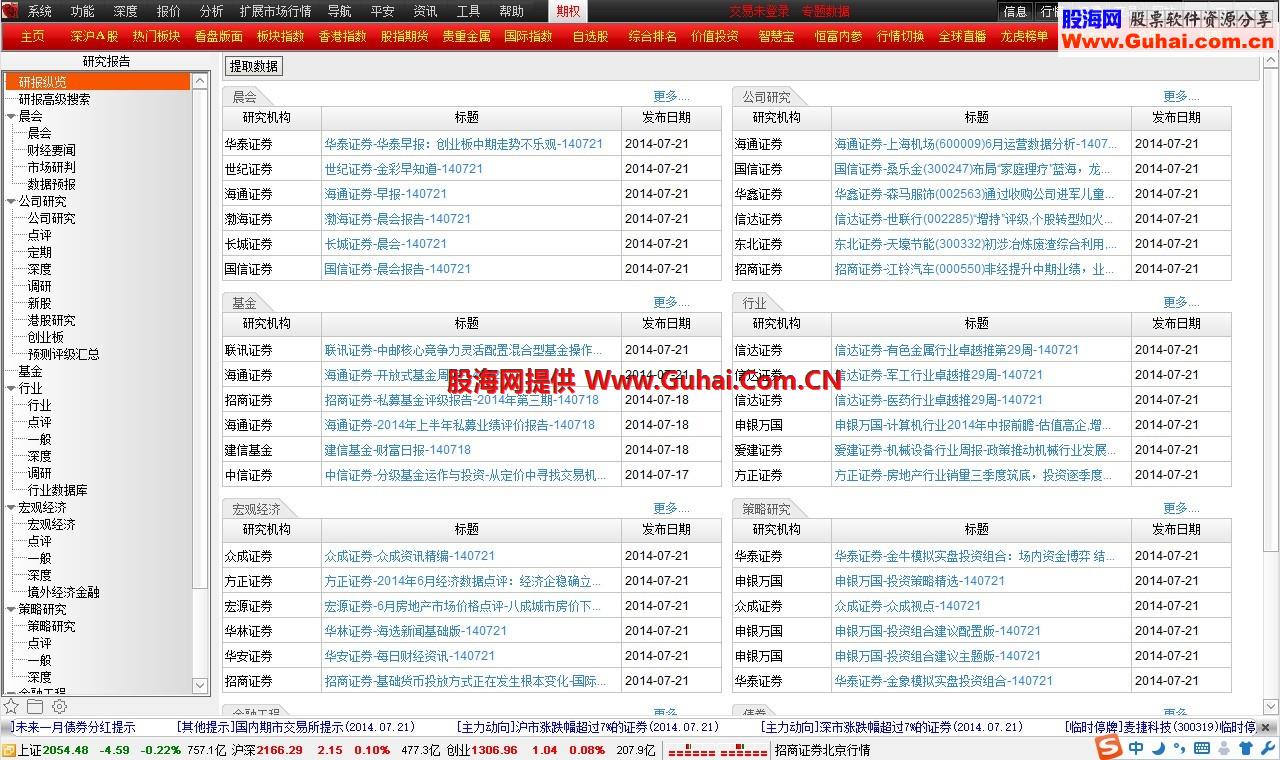
Task: Click 招商证券北京行情 in status bar
Action: [x=822, y=750]
